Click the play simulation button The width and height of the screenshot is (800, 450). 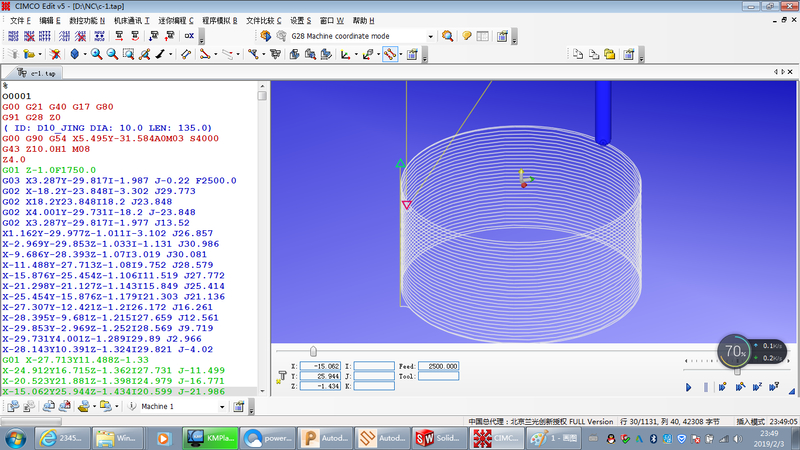688,387
